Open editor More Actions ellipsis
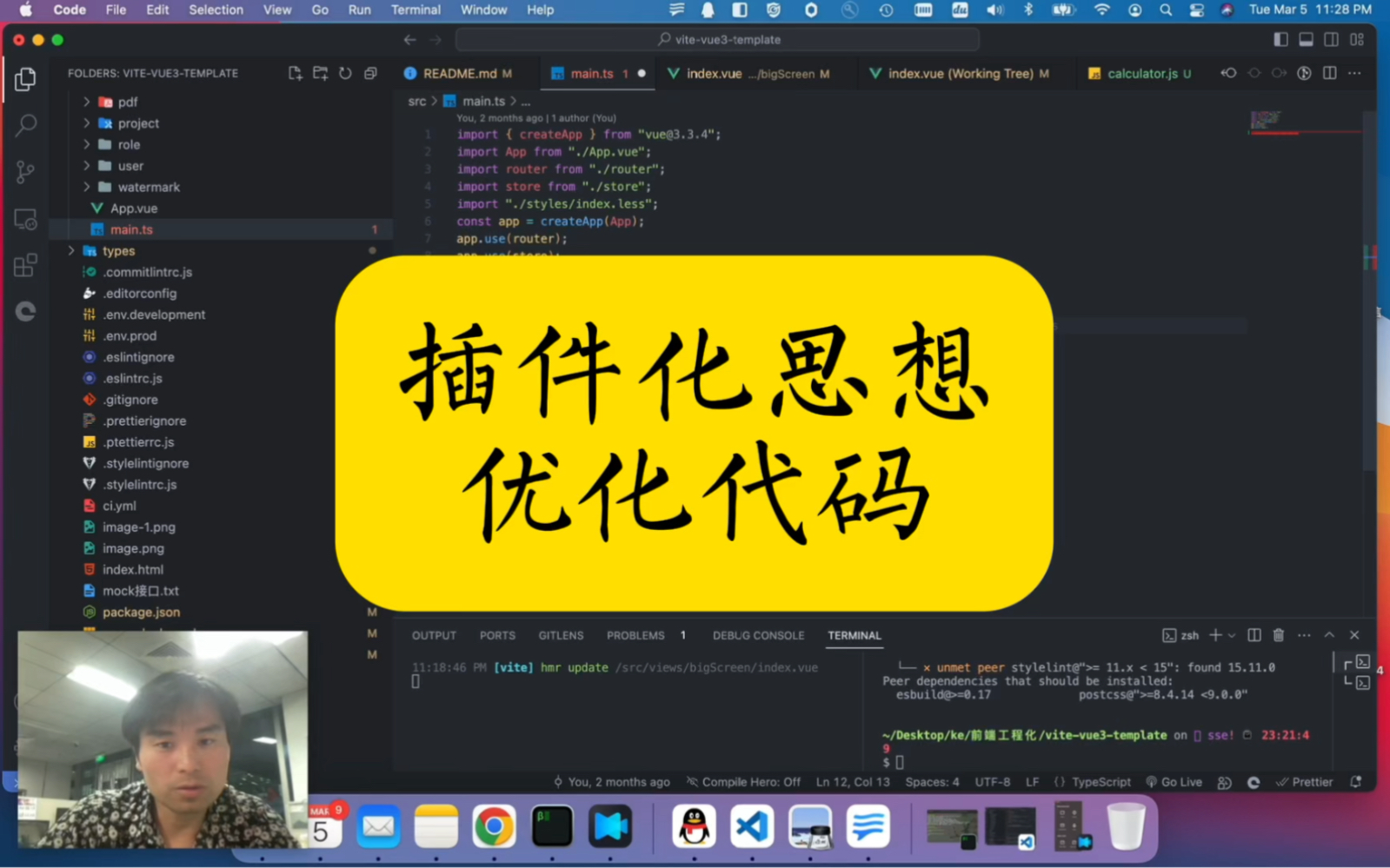1390x868 pixels. (1354, 73)
